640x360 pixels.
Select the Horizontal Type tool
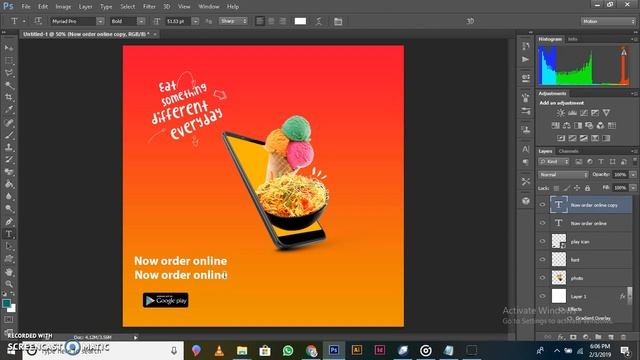pos(9,234)
